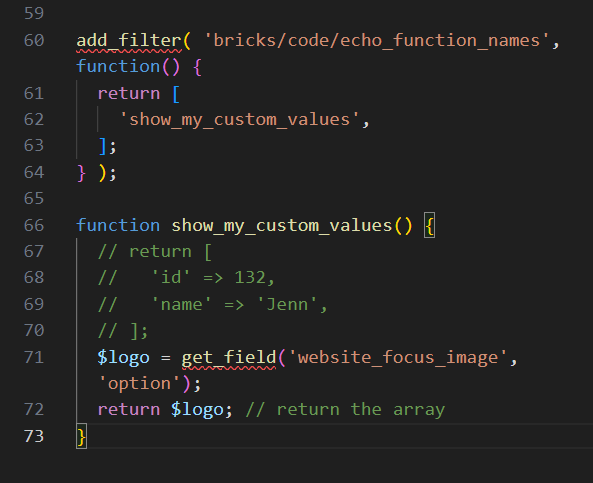Click the $logo variable on line 71
The width and height of the screenshot is (593, 483).
point(123,358)
